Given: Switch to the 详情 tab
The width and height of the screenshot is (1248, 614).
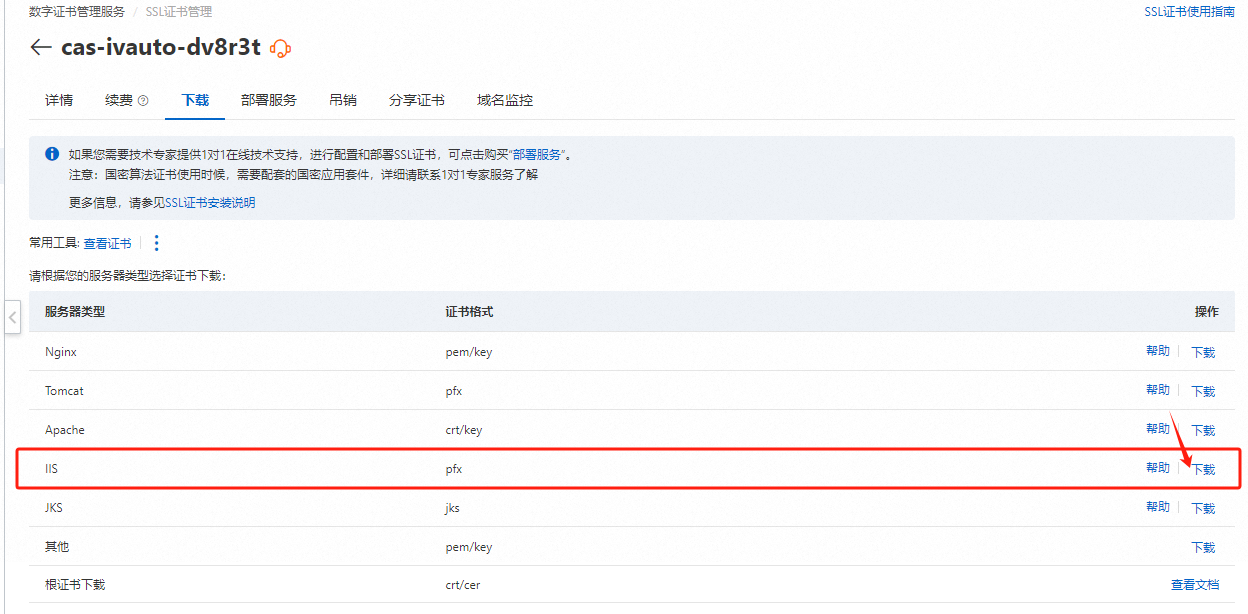Looking at the screenshot, I should tap(59, 100).
